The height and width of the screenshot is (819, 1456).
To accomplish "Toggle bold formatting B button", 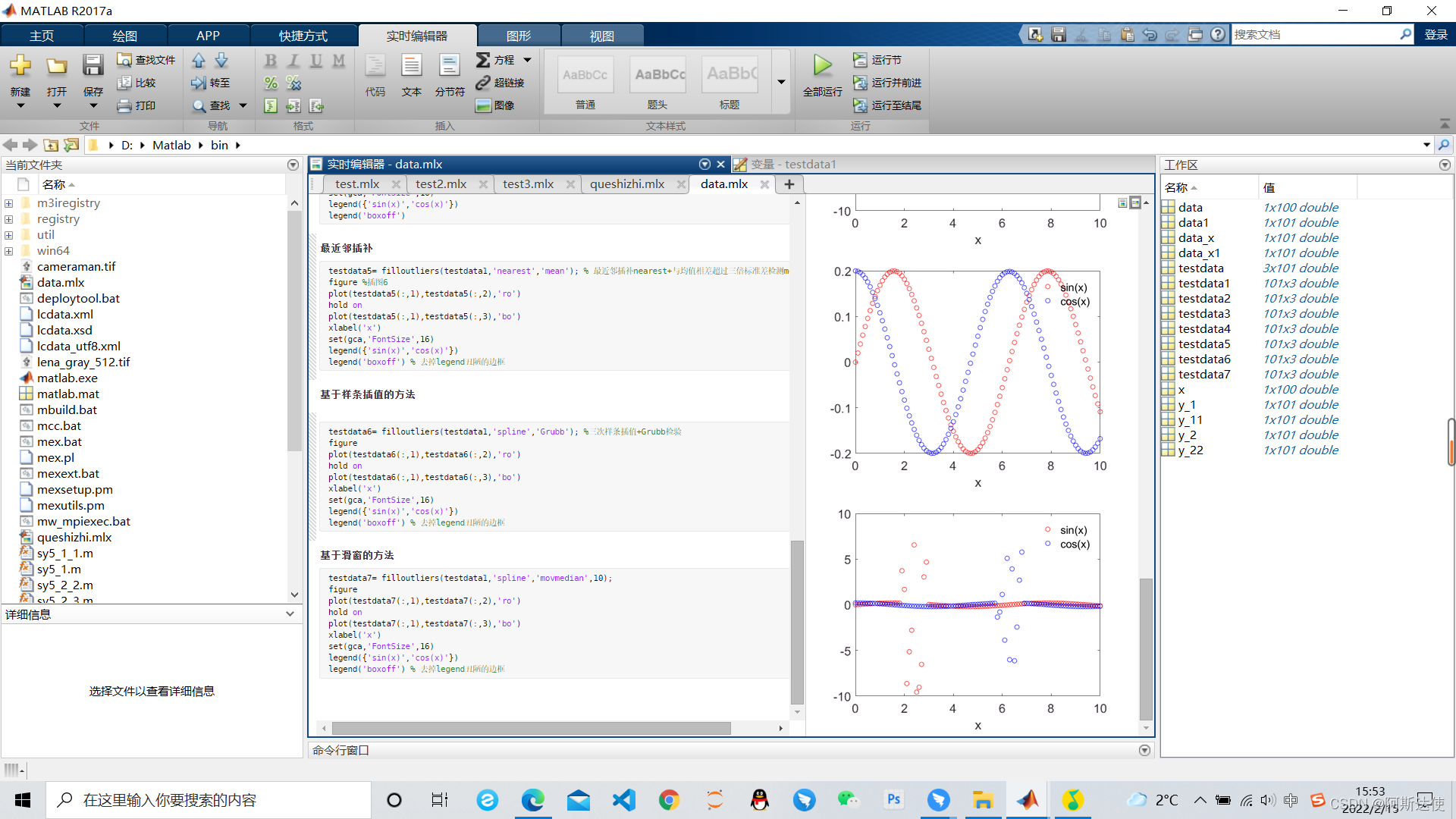I will pyautogui.click(x=271, y=60).
